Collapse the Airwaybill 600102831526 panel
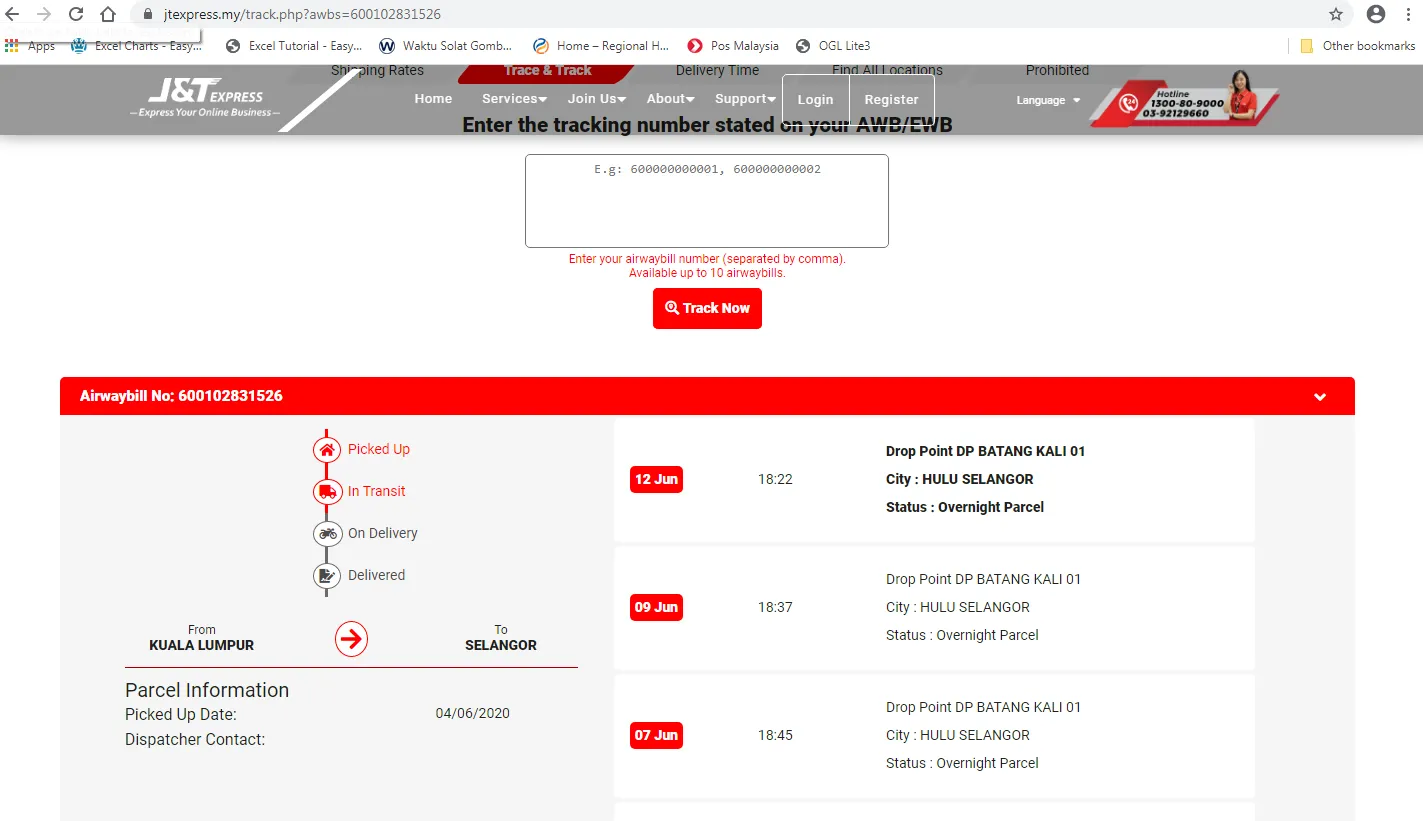The width and height of the screenshot is (1423, 821). [1320, 397]
